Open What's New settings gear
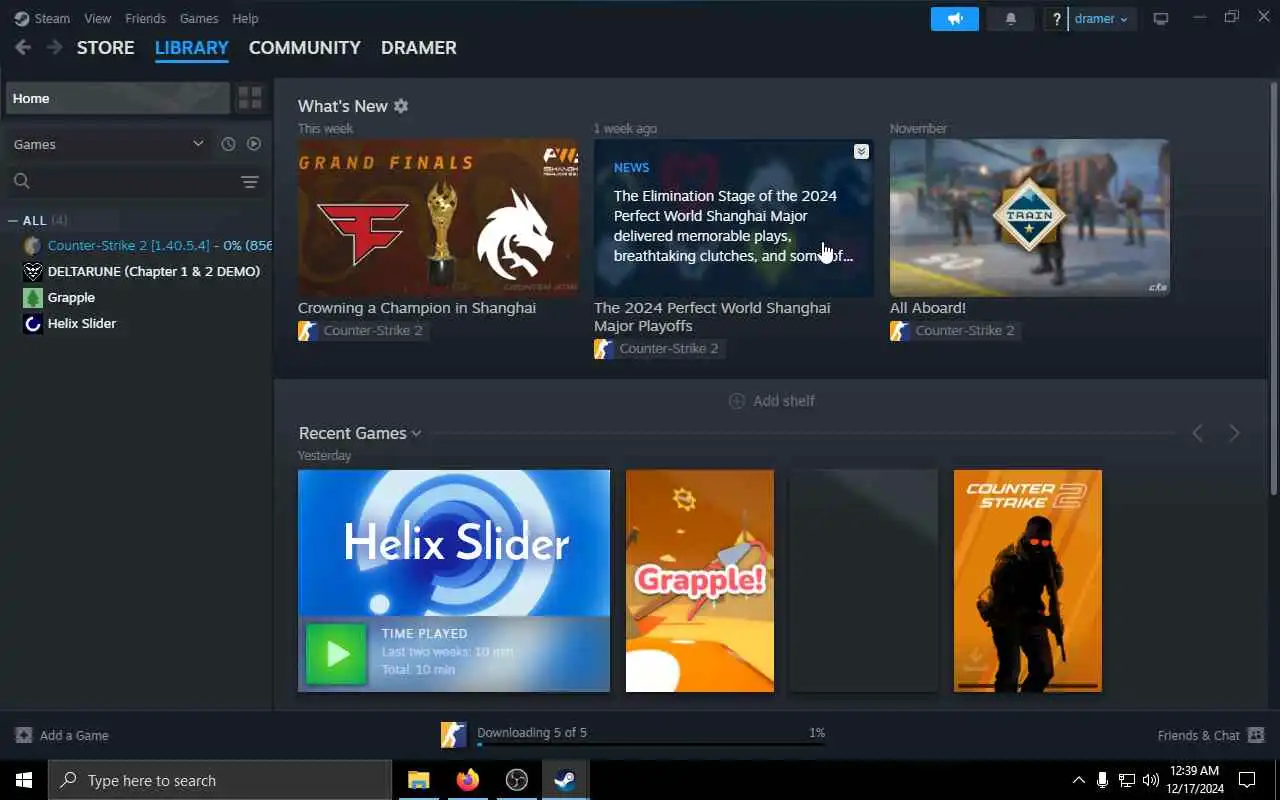 [401, 106]
